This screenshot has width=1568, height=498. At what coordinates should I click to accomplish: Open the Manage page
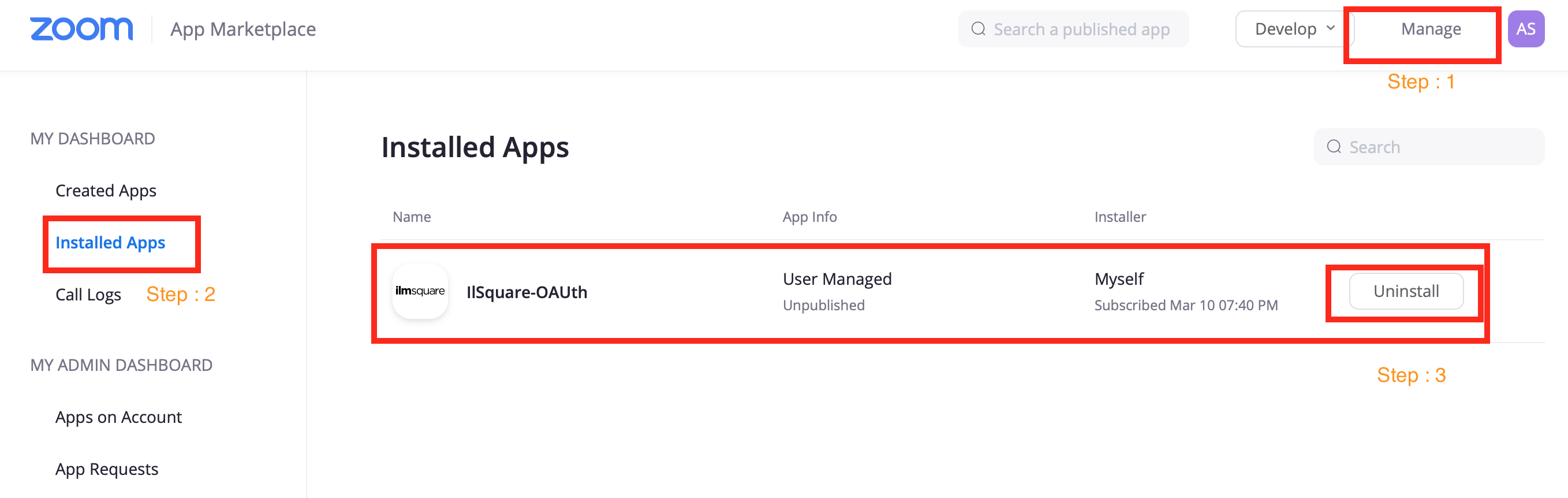[x=1431, y=29]
